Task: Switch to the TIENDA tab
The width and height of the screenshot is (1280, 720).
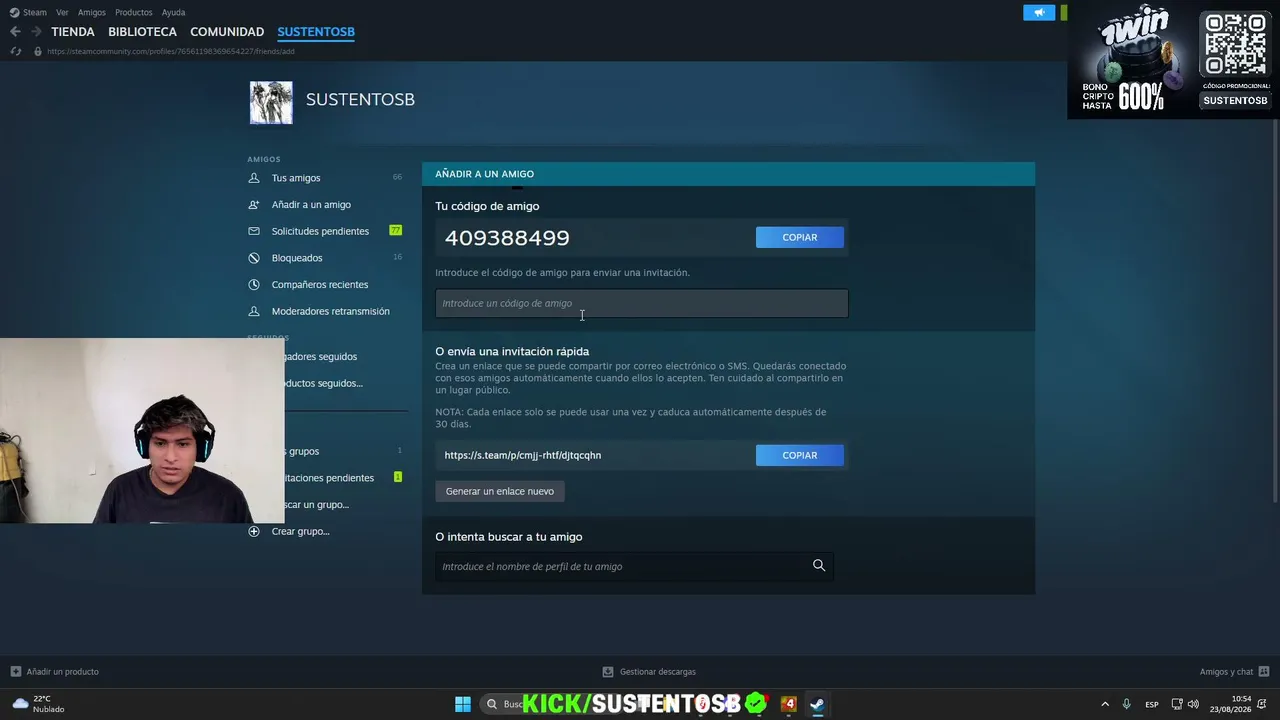Action: point(73,32)
